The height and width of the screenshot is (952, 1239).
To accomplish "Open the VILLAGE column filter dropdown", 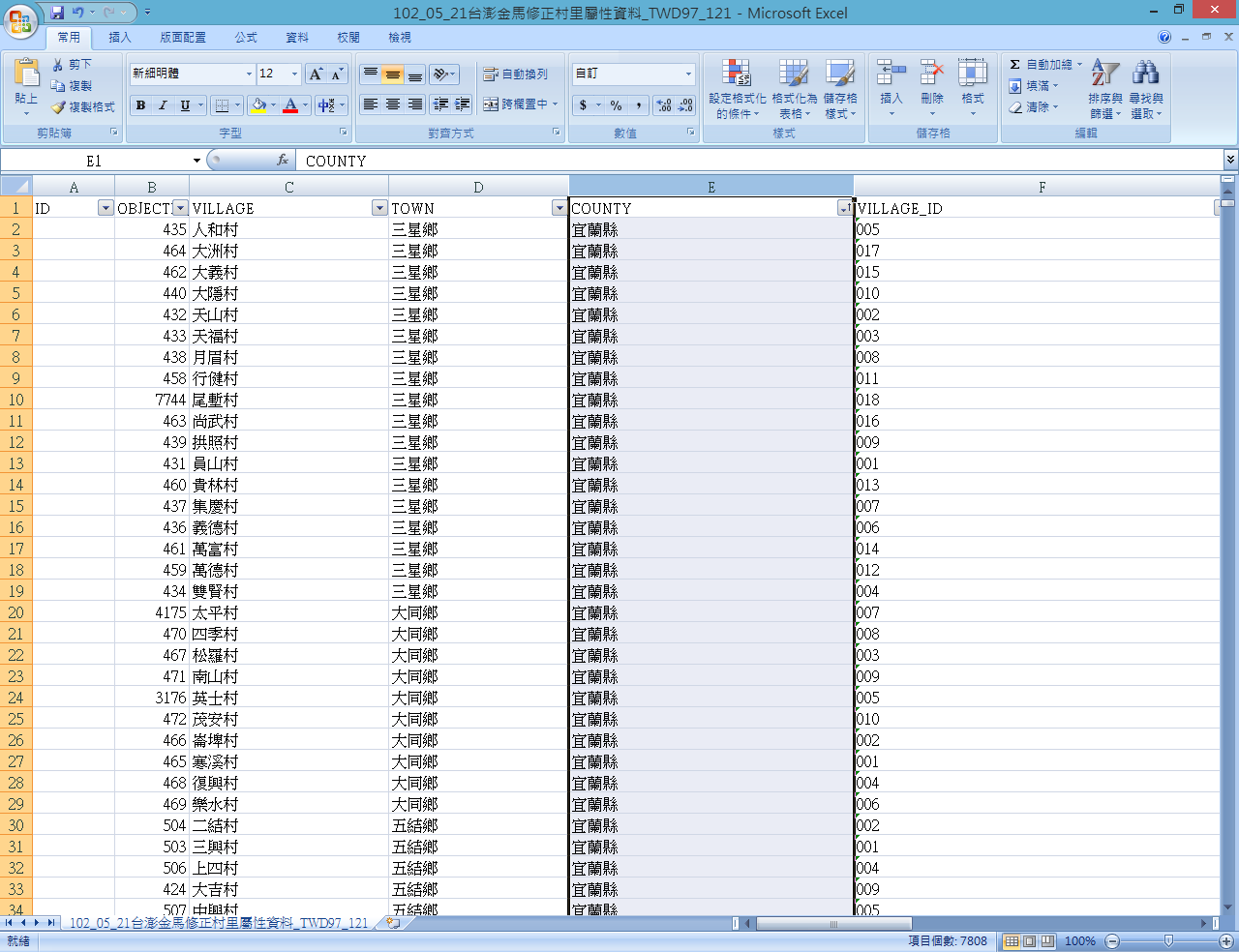I will 379,208.
